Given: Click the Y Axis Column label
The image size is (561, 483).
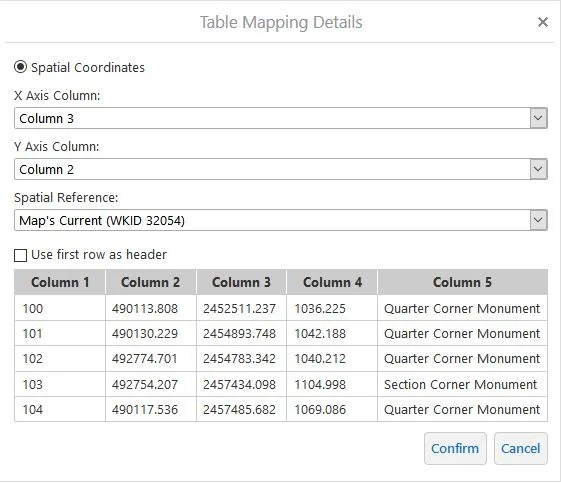Looking at the screenshot, I should 57,147.
